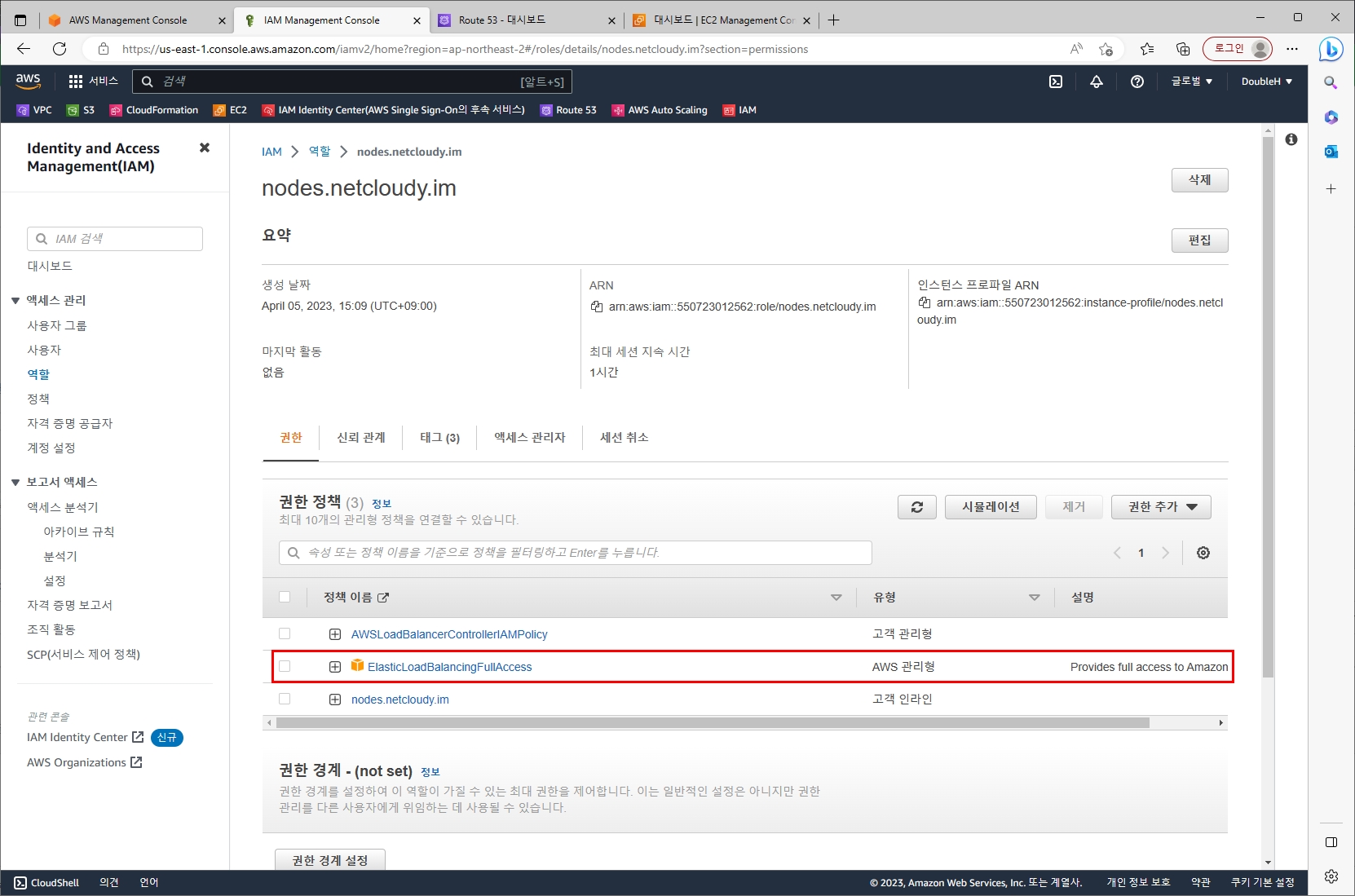Image resolution: width=1355 pixels, height=896 pixels.
Task: Click the 삭제 button
Action: tap(1199, 180)
